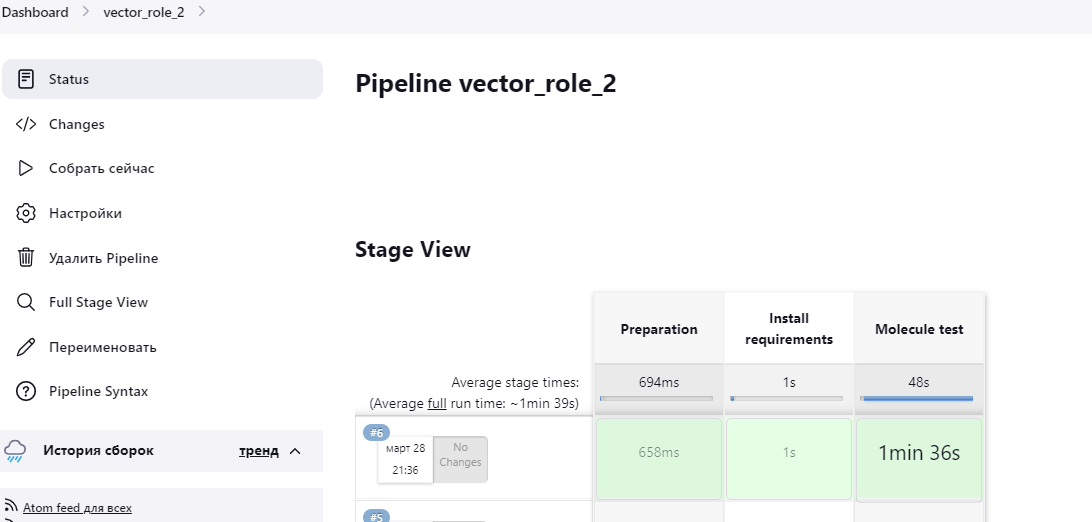Click the gear icon for Настройки
This screenshot has height=522, width=1092.
(x=27, y=213)
